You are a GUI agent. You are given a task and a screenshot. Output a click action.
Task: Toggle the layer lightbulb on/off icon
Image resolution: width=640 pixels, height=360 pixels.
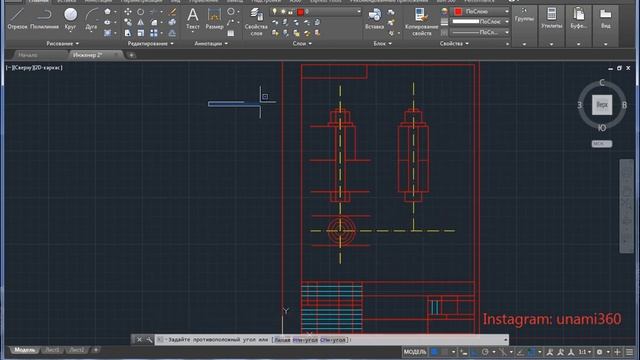click(x=275, y=12)
